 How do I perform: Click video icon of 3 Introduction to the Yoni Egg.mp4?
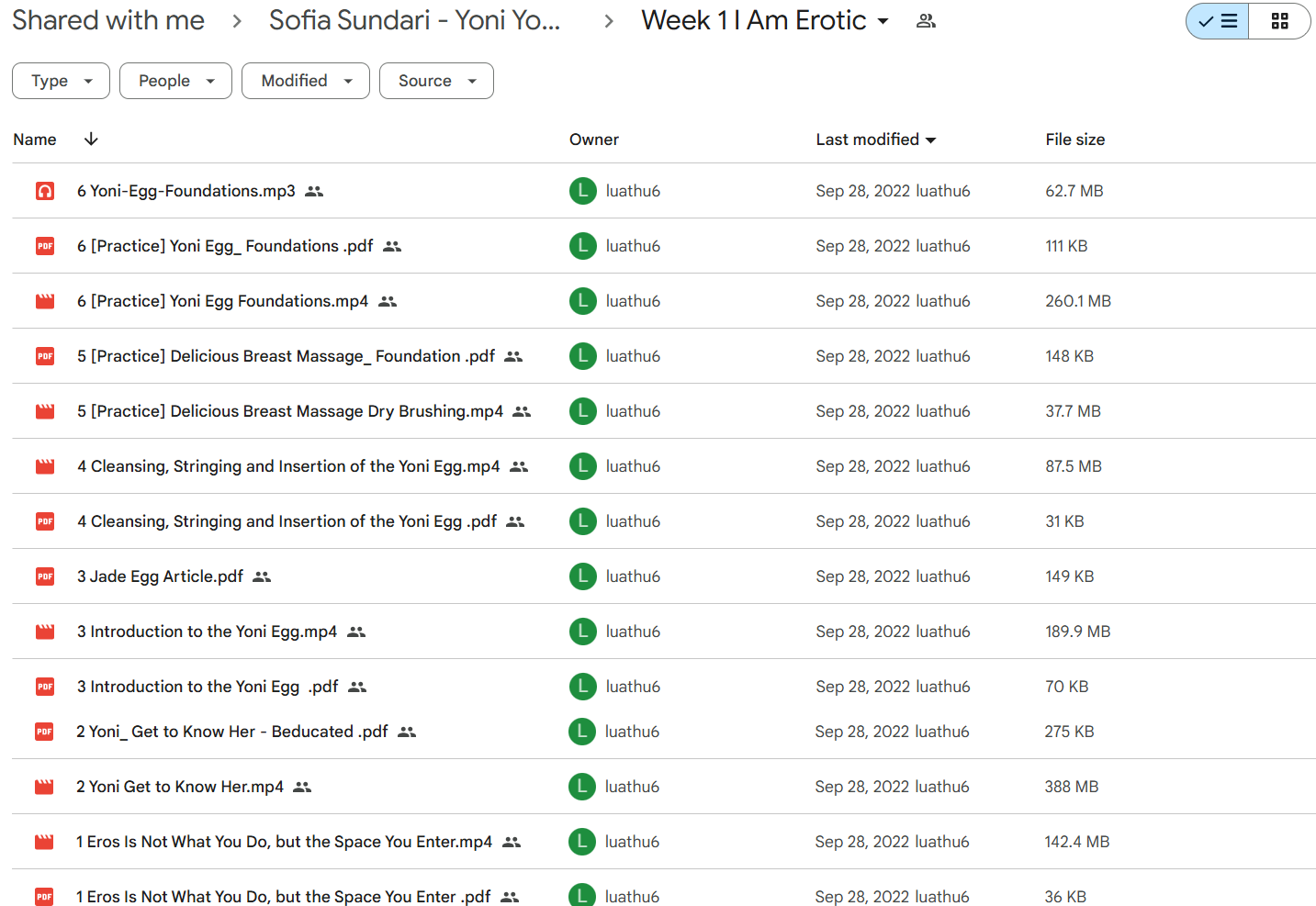(45, 632)
